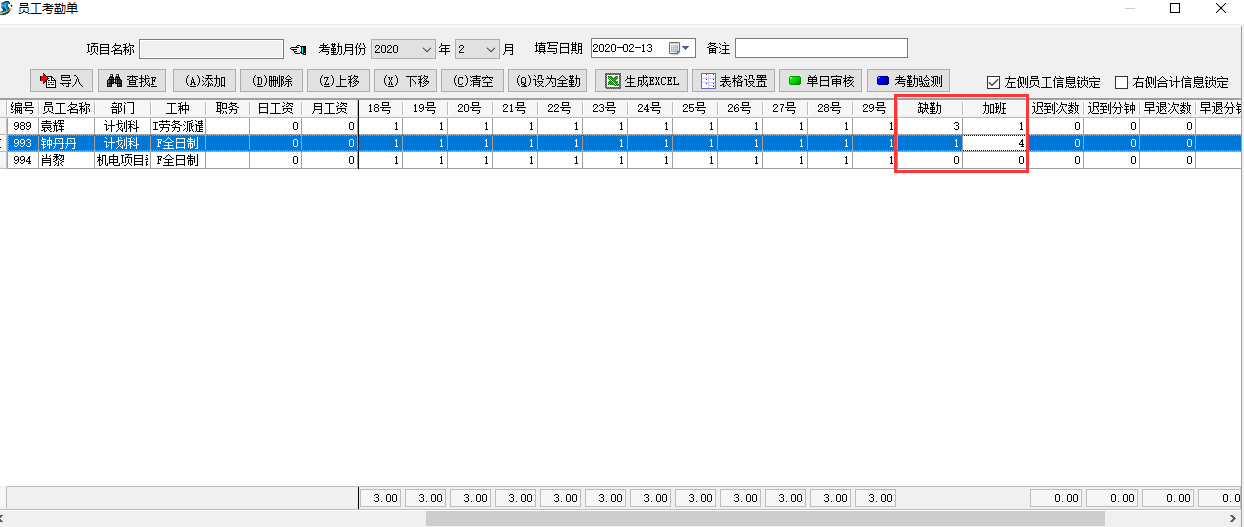
Task: Open the 查找 search button with binoculars
Action: [x=132, y=81]
